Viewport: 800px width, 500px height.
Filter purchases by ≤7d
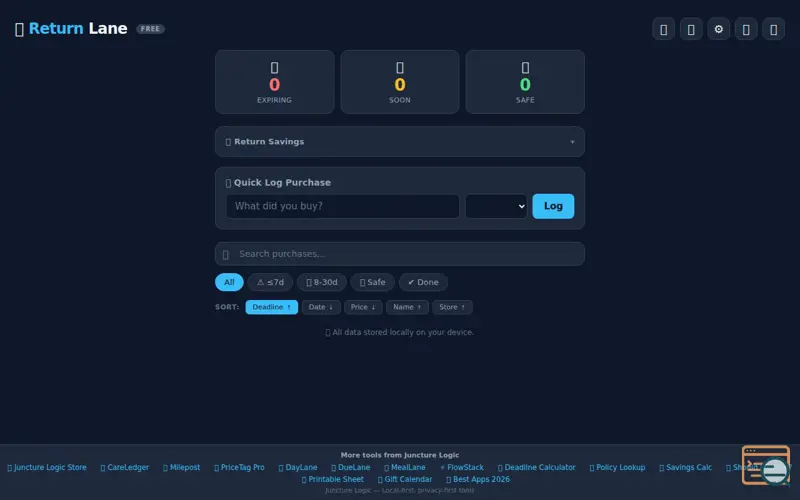click(270, 282)
